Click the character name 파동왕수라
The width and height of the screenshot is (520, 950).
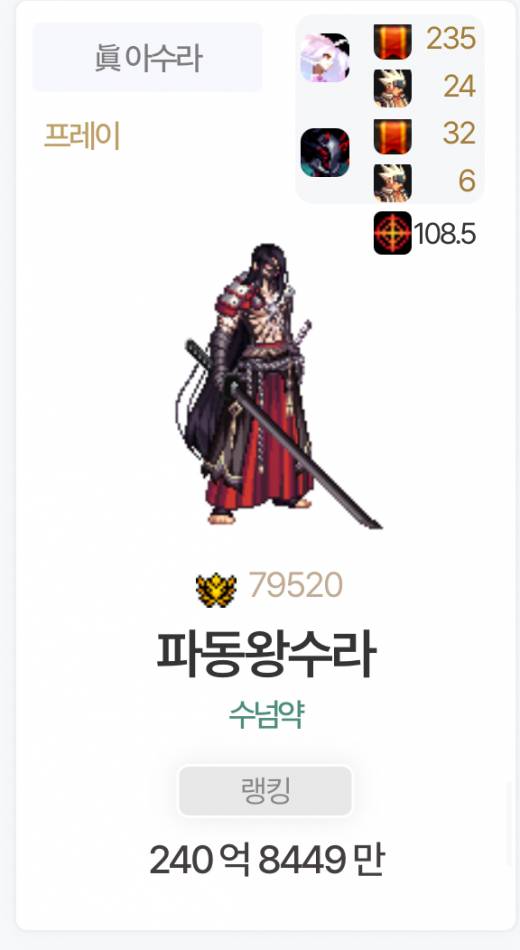pyautogui.click(x=265, y=656)
